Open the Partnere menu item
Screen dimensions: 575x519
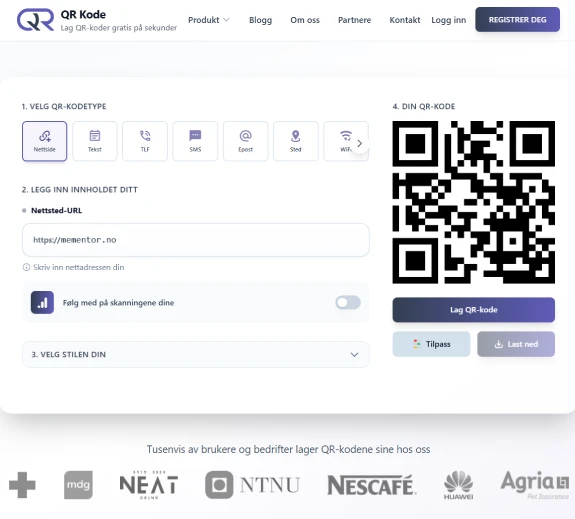(354, 20)
